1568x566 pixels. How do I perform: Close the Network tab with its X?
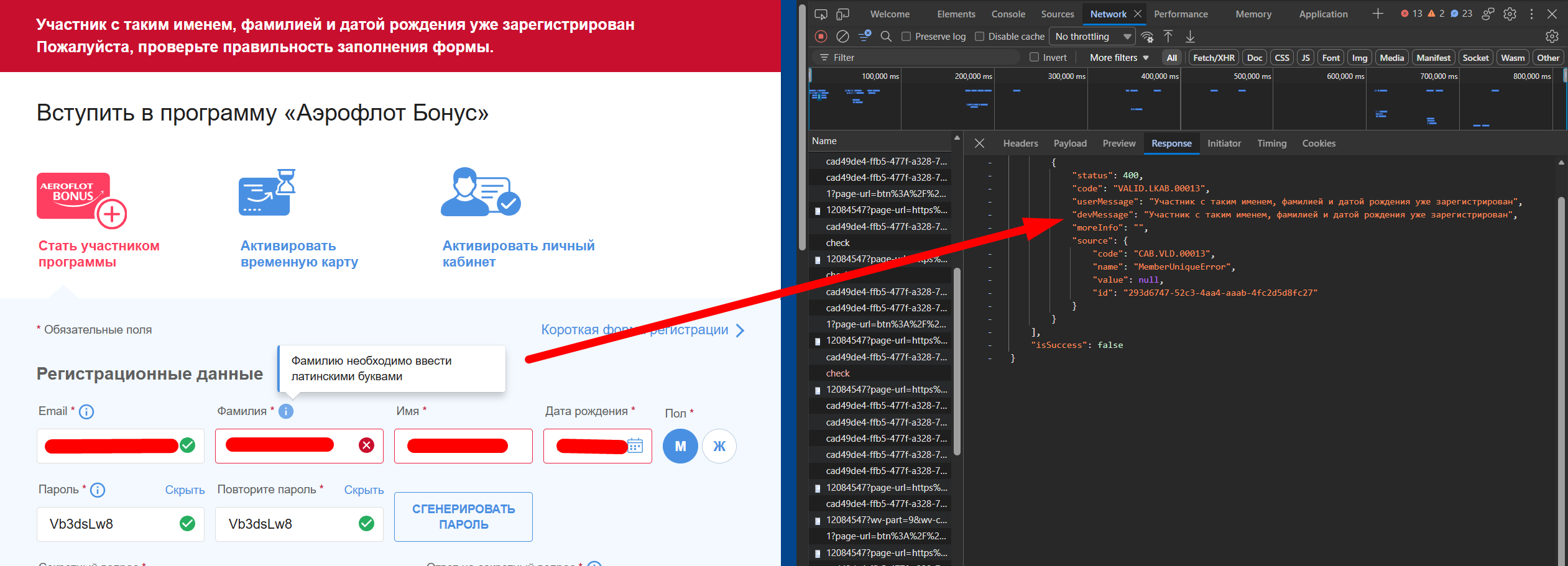click(1137, 14)
